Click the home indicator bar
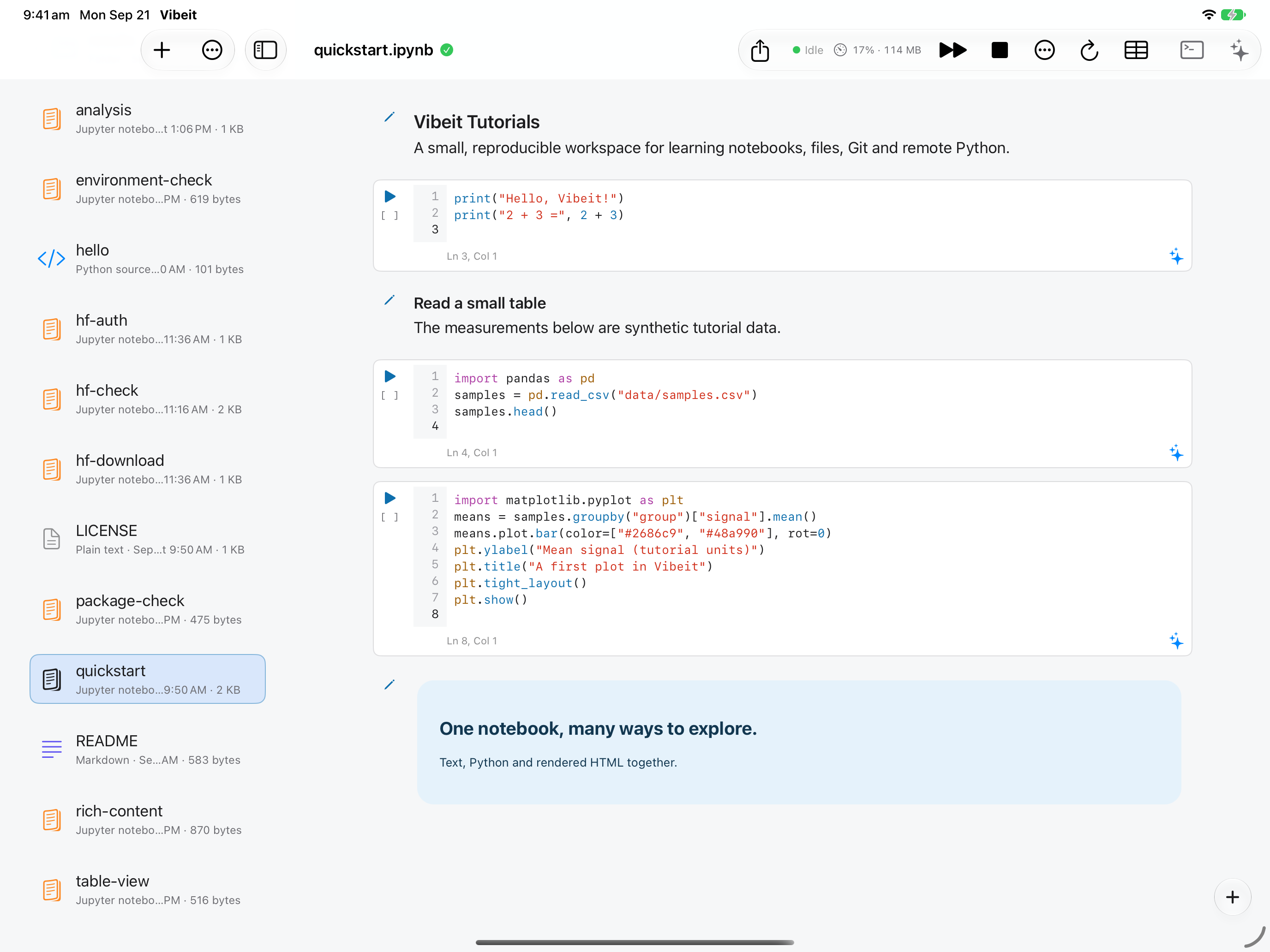This screenshot has height=952, width=1270. pyautogui.click(x=635, y=942)
